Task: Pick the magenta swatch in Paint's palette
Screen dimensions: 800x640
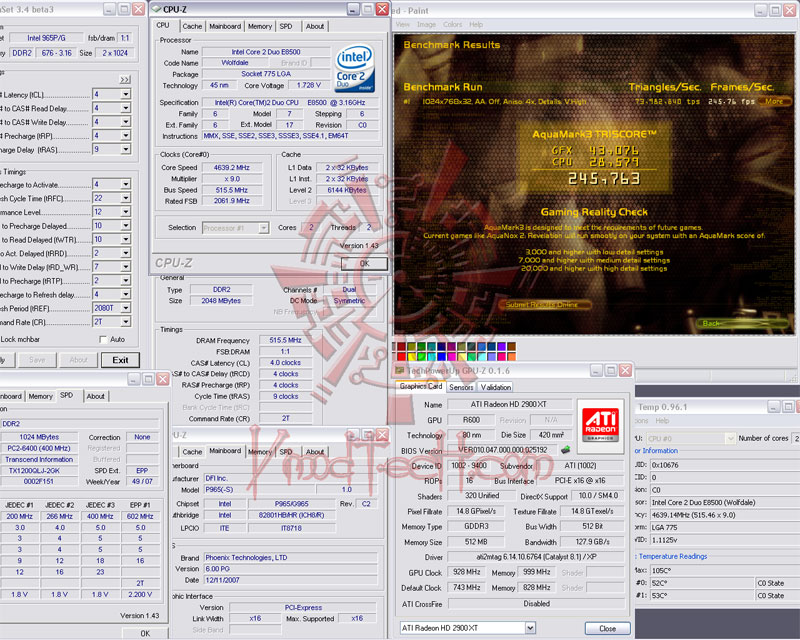Action: (454, 356)
